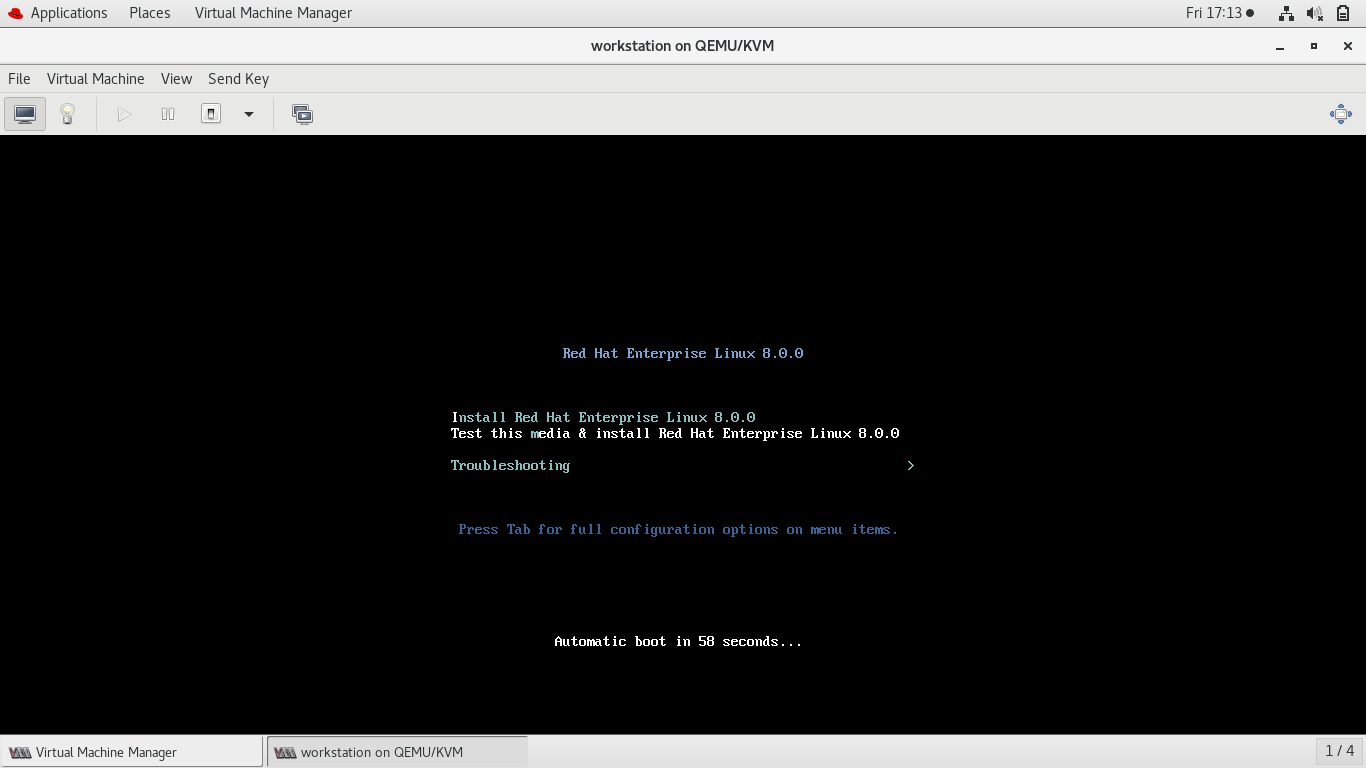Shut down the virtual machine button
The image size is (1366, 768).
(211, 114)
